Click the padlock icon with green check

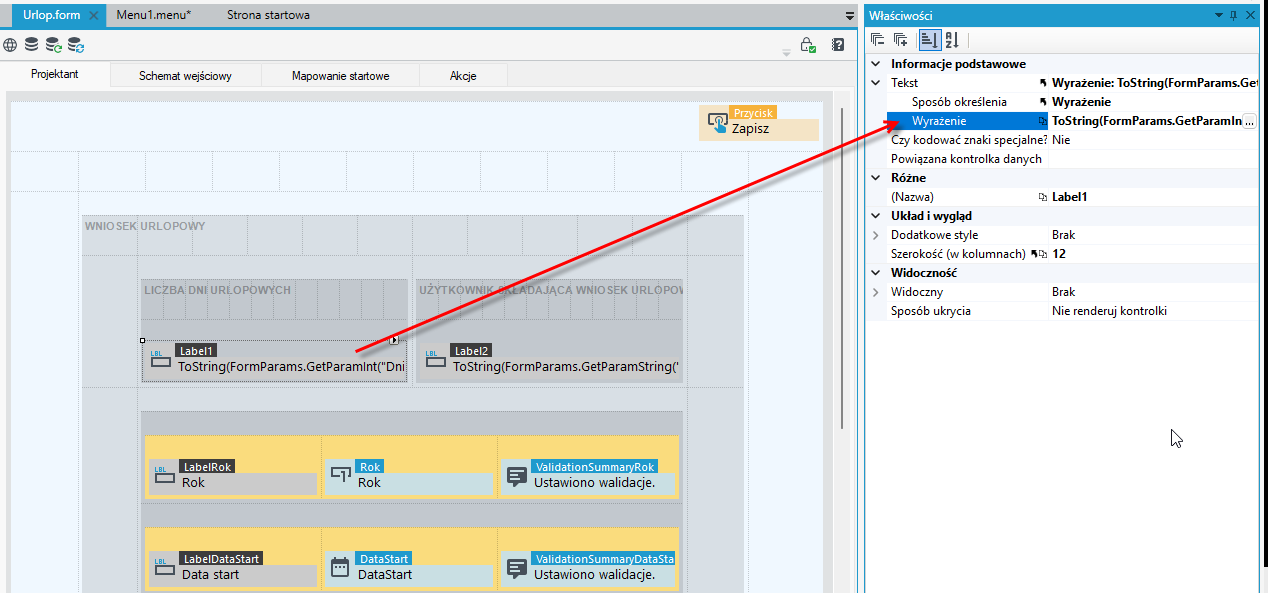808,45
